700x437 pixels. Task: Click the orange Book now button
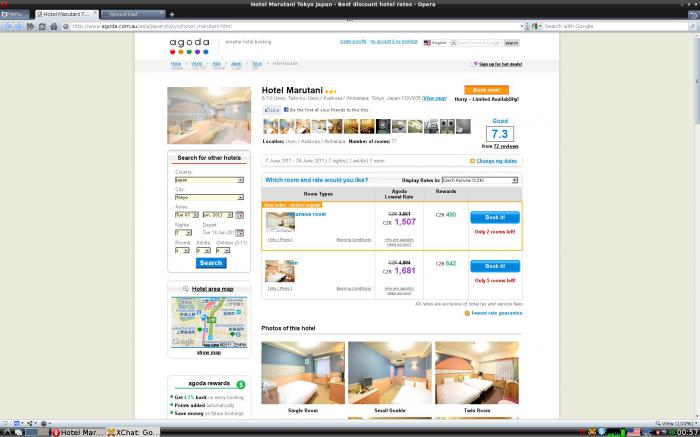(486, 90)
